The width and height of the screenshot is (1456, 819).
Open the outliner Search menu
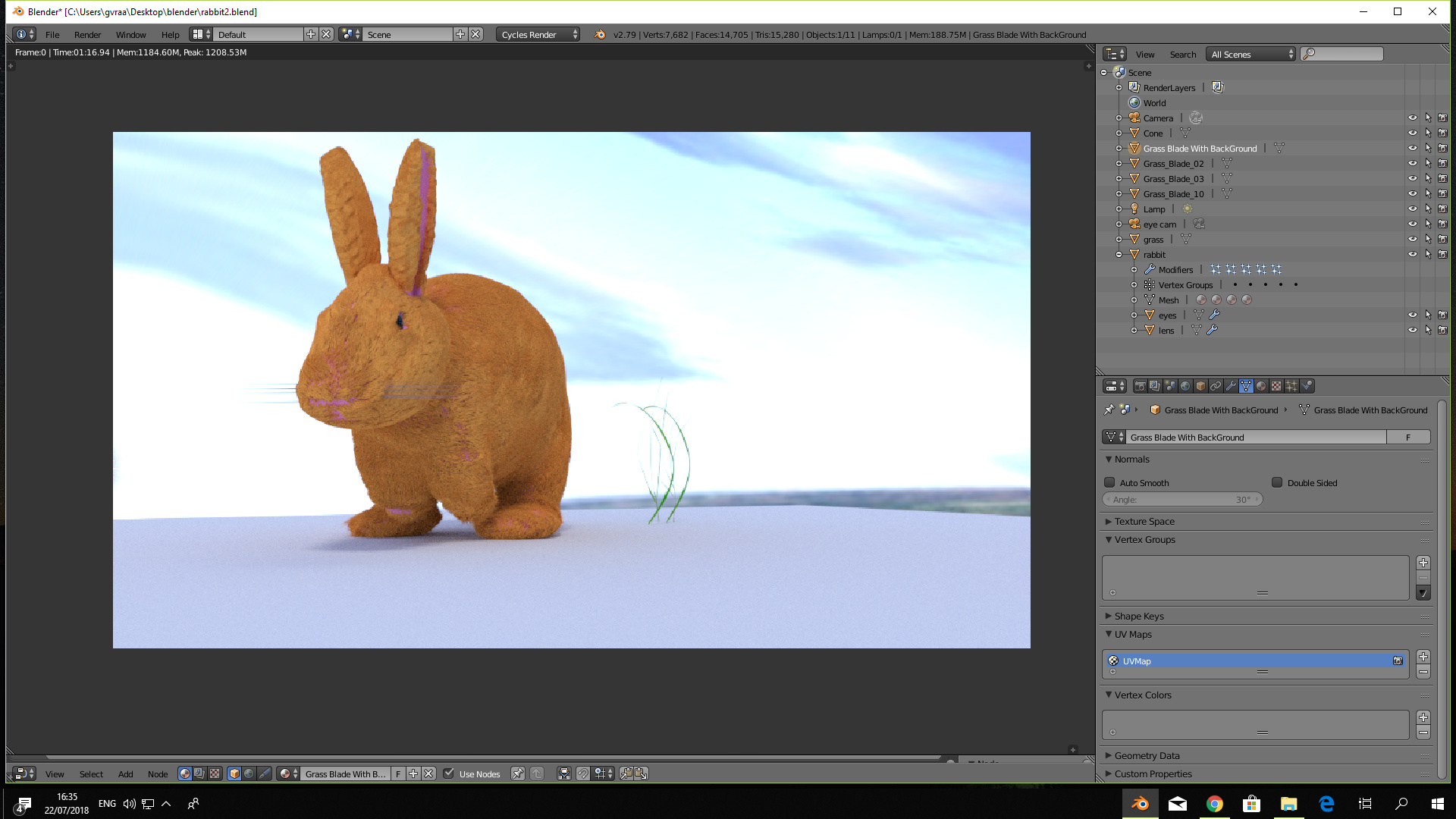click(1183, 55)
